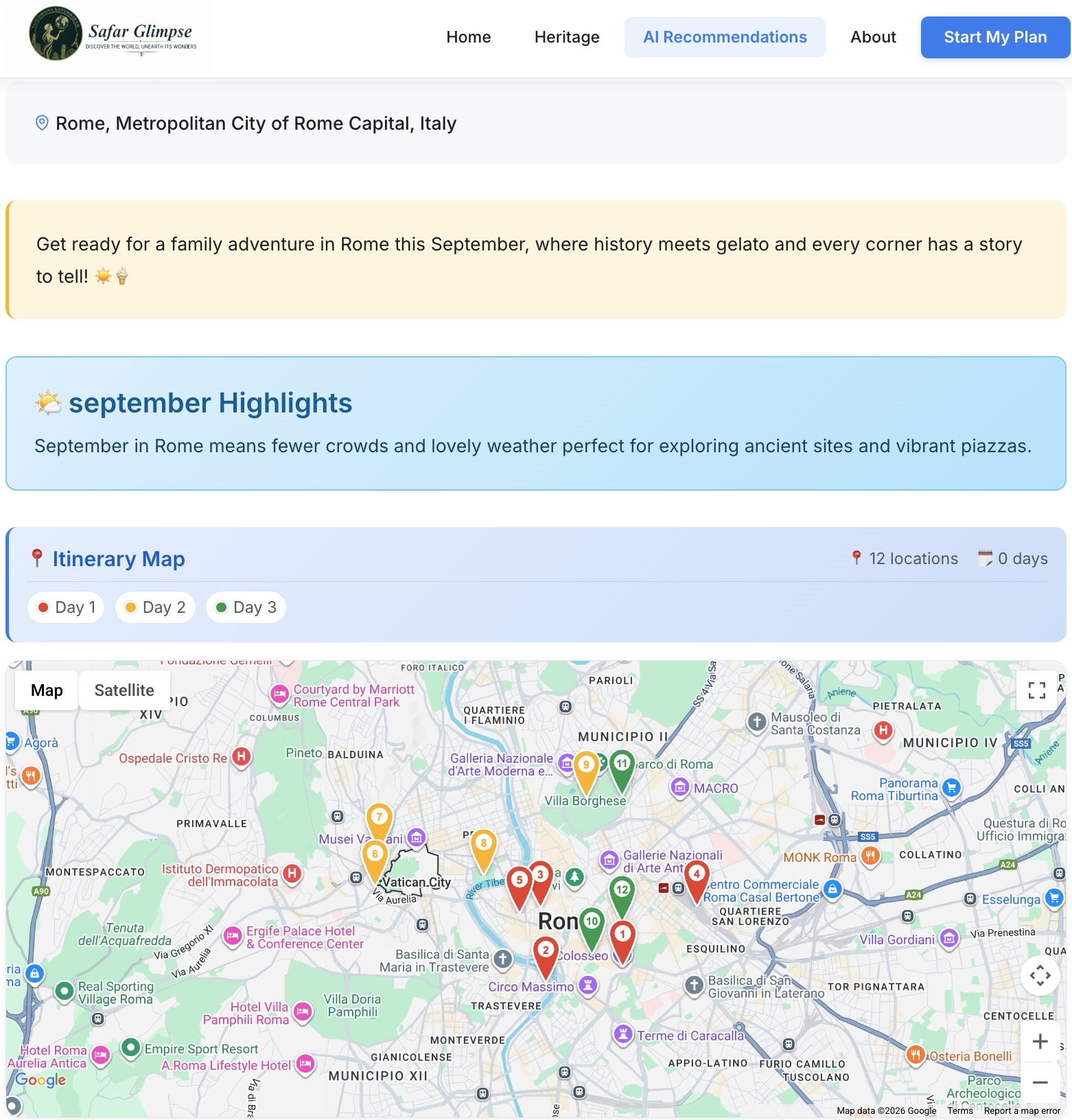Click Basilica di San Giovanni icon
This screenshot has width=1072, height=1120.
tap(694, 985)
